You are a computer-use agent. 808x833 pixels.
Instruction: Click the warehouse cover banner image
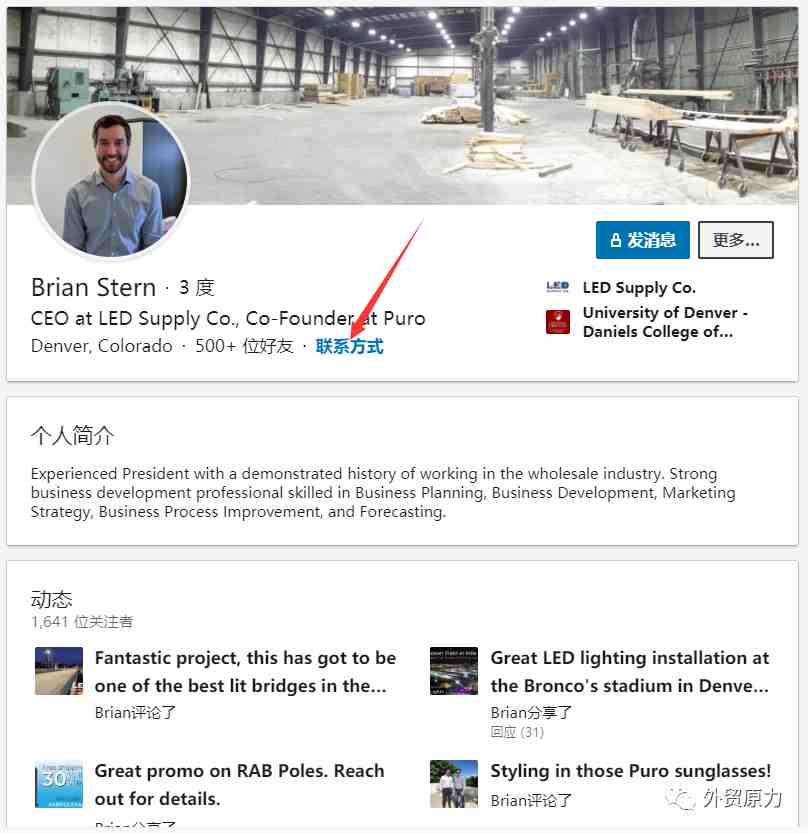[402, 105]
